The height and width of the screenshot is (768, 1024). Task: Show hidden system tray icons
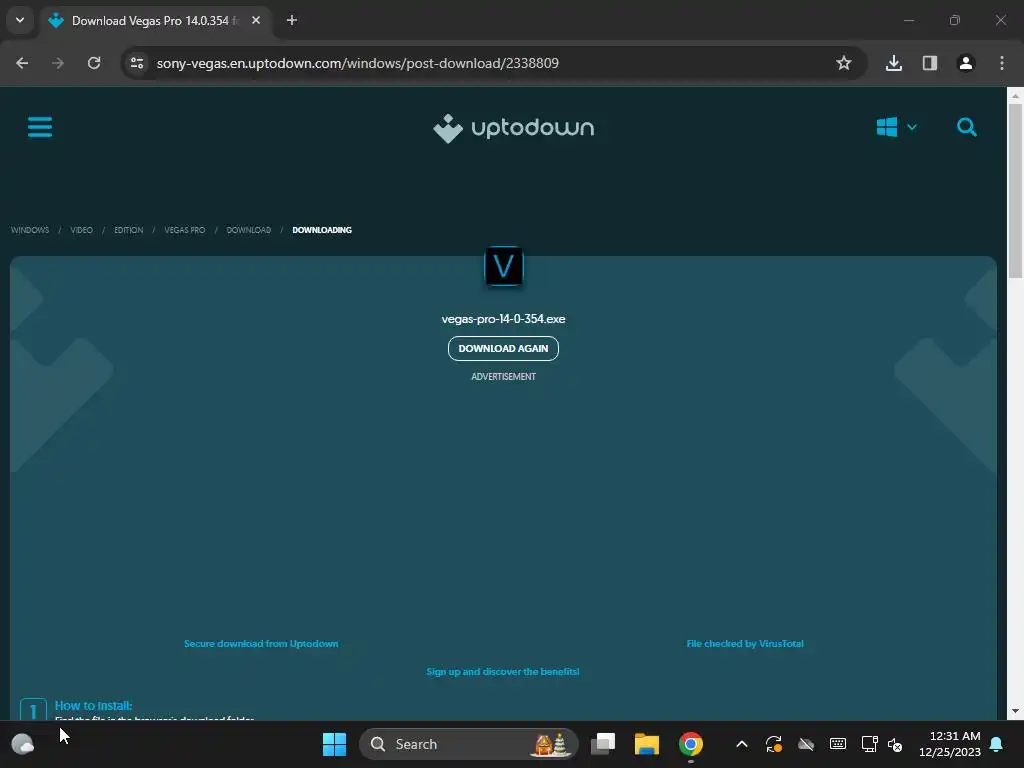742,744
